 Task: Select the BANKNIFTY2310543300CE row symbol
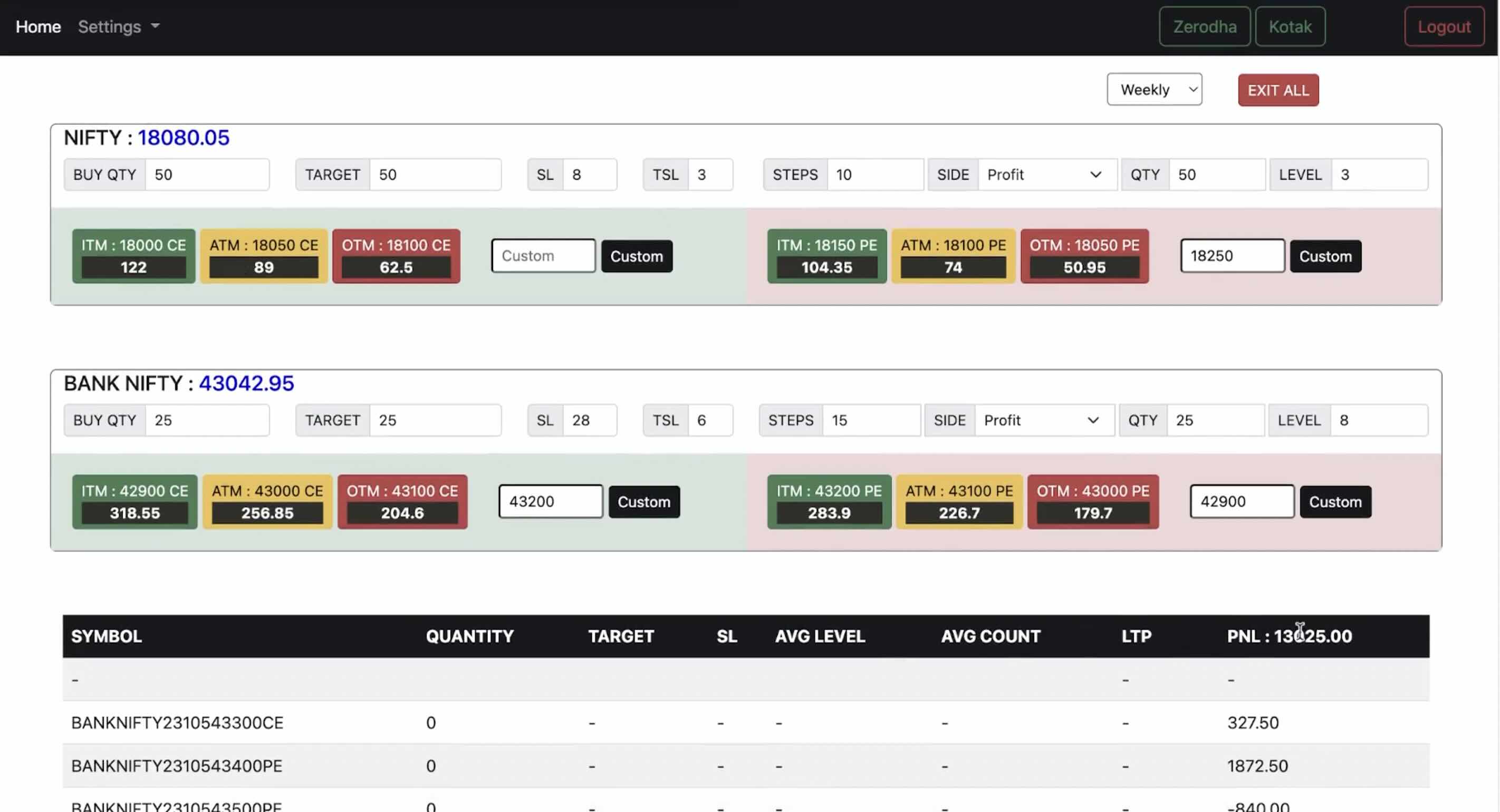click(177, 723)
